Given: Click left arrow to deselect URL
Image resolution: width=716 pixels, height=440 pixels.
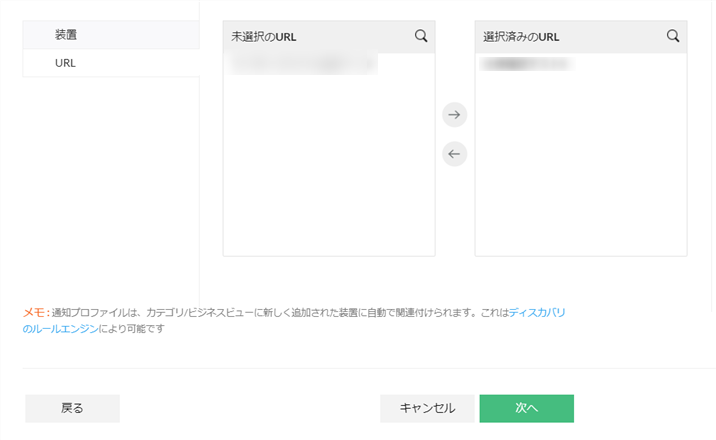Looking at the screenshot, I should [455, 154].
